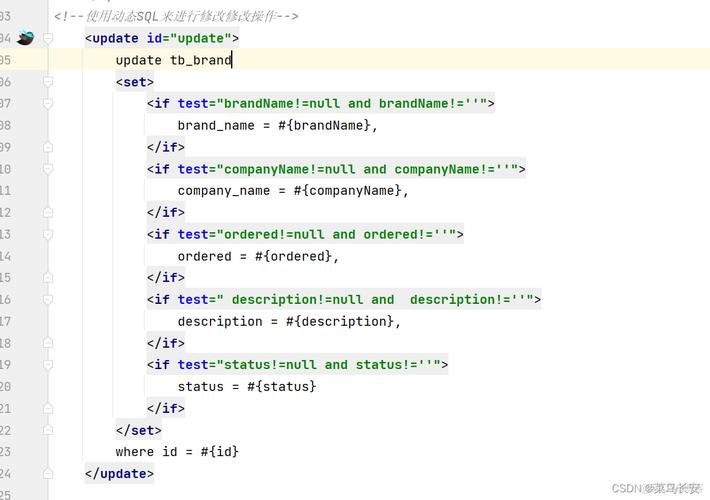The height and width of the screenshot is (500, 710).
Task: Collapse the opening set tag fold
Action: (48, 82)
